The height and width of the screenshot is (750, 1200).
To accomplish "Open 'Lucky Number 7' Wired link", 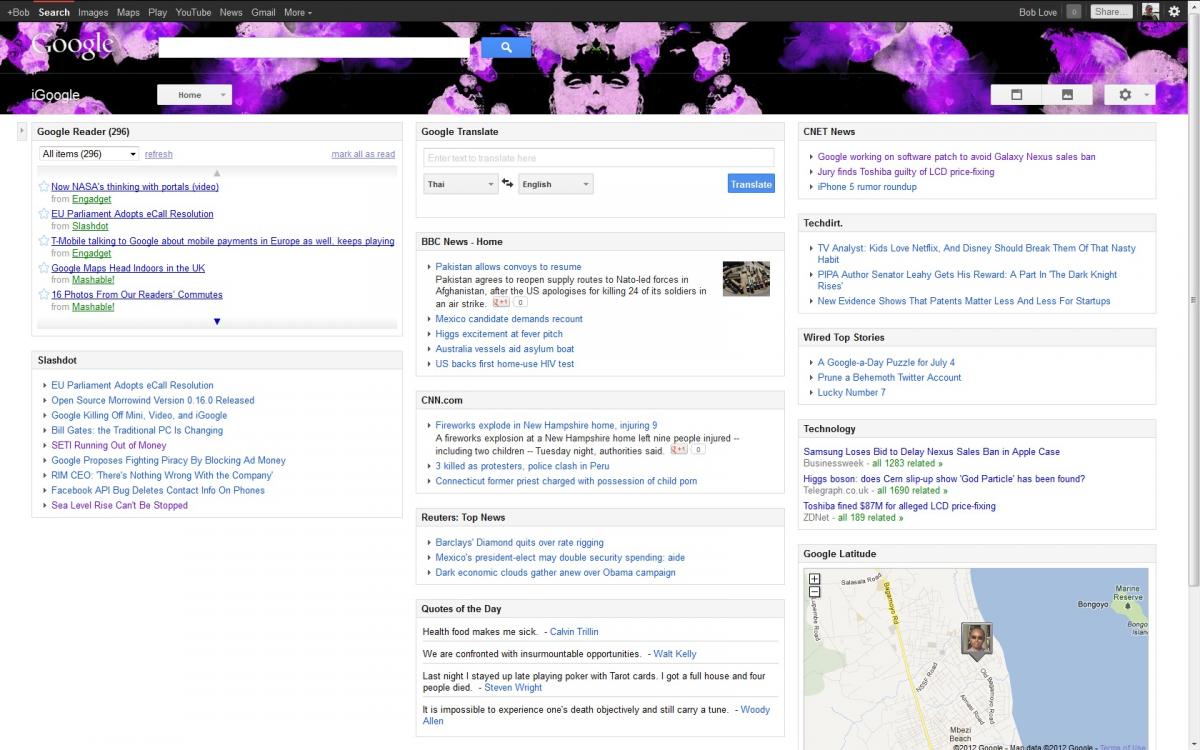I will coord(851,392).
